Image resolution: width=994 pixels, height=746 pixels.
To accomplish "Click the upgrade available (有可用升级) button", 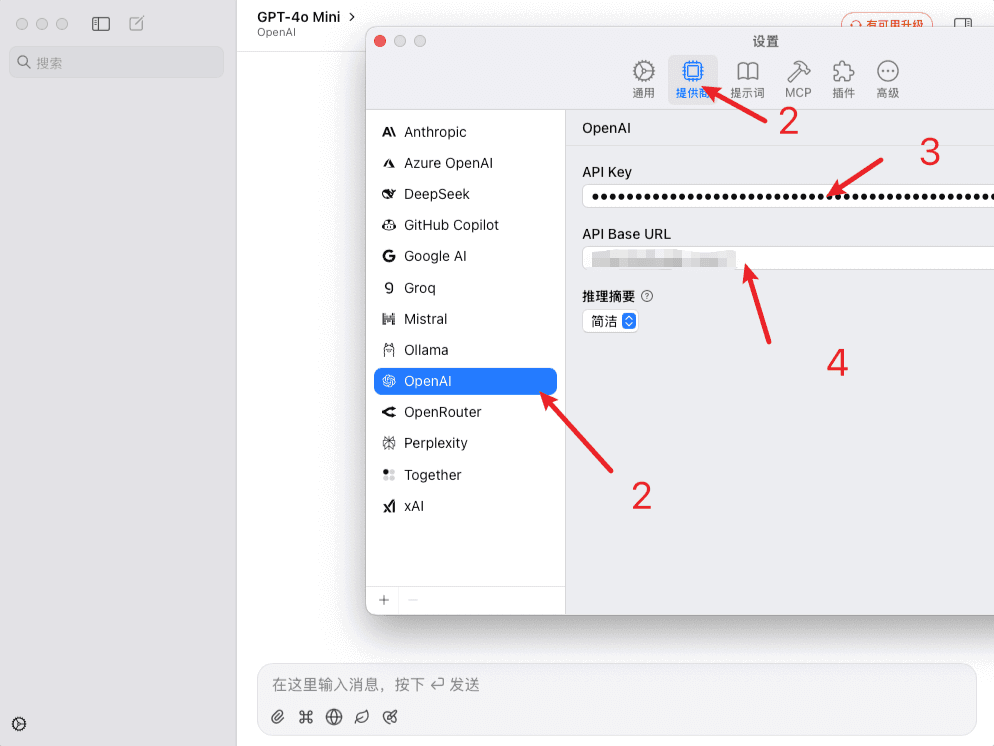I will click(x=887, y=23).
